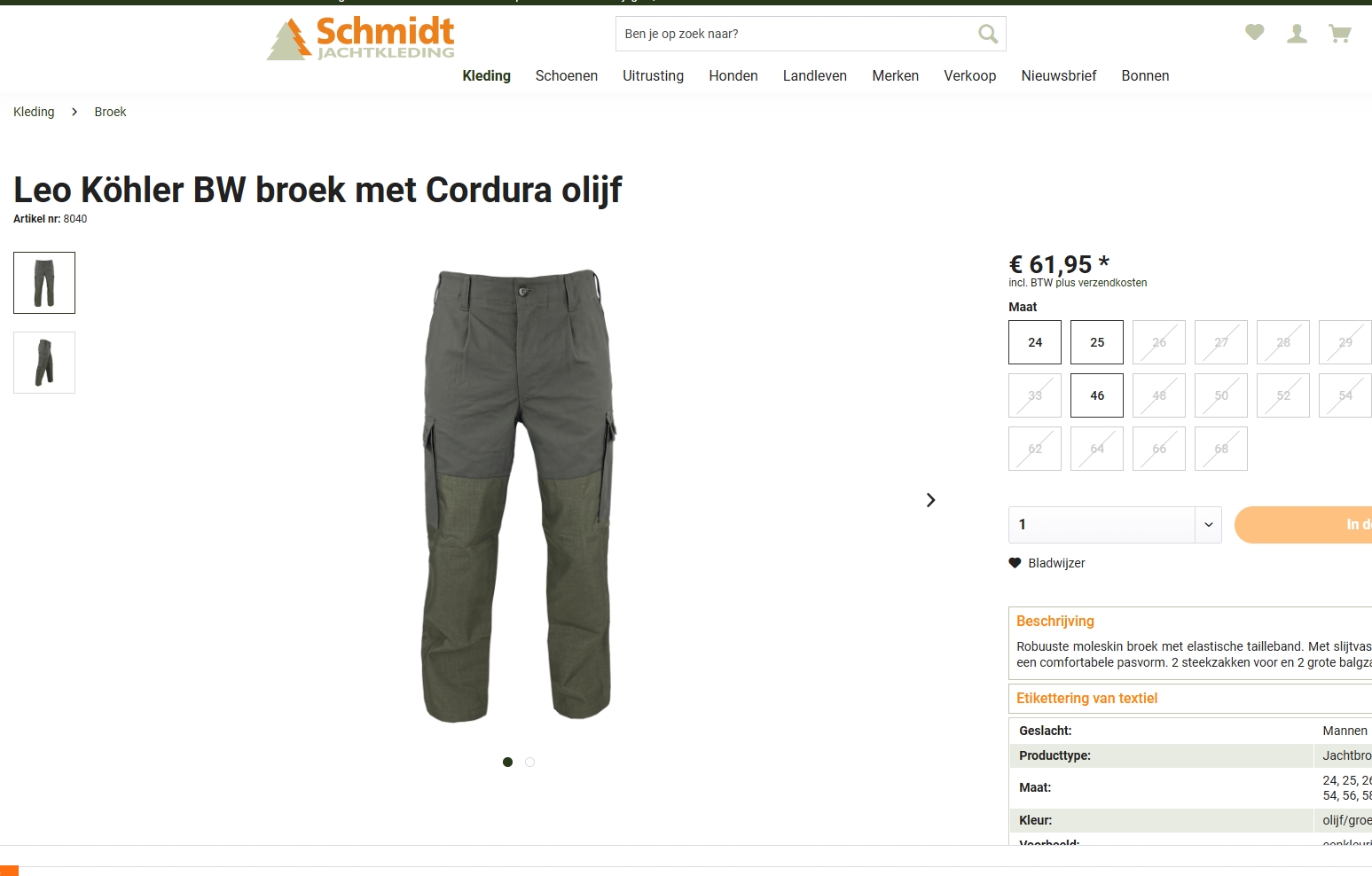The image size is (1372, 876).
Task: Select size 46
Action: pyautogui.click(x=1097, y=395)
